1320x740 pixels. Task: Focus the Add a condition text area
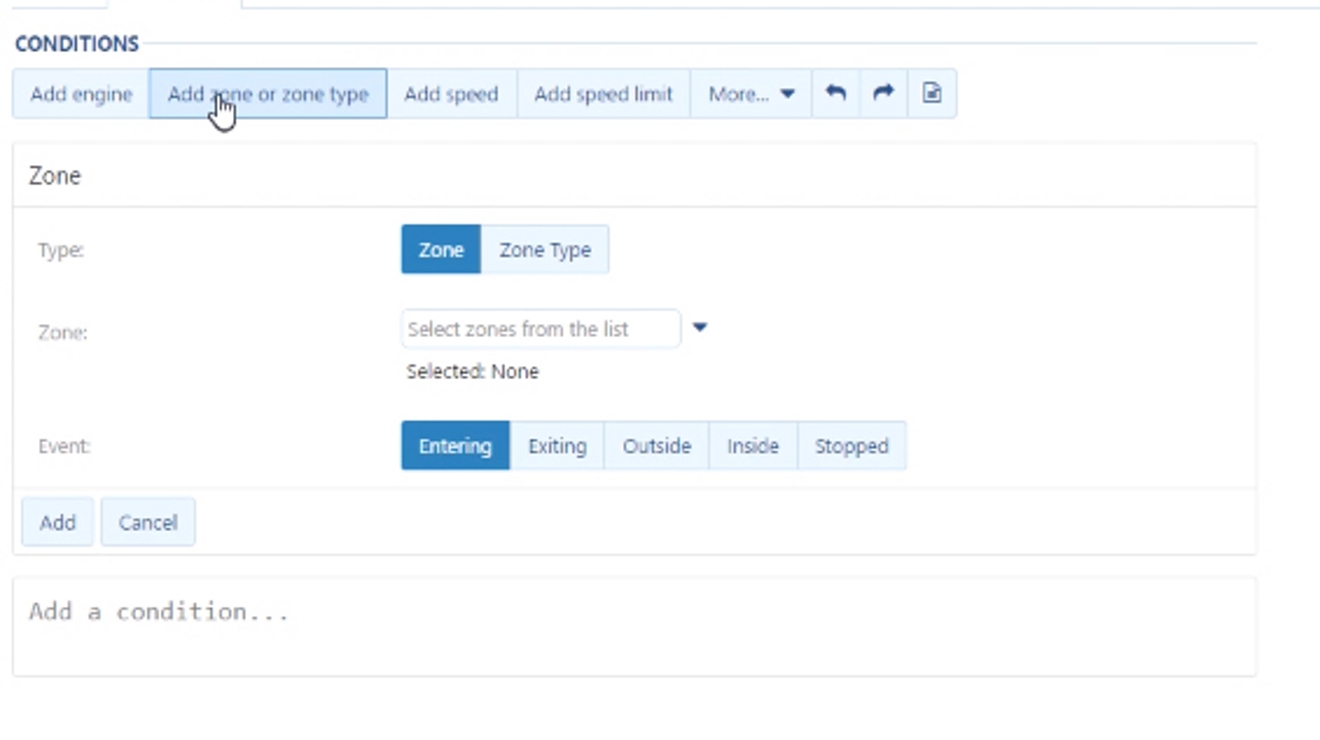[634, 625]
